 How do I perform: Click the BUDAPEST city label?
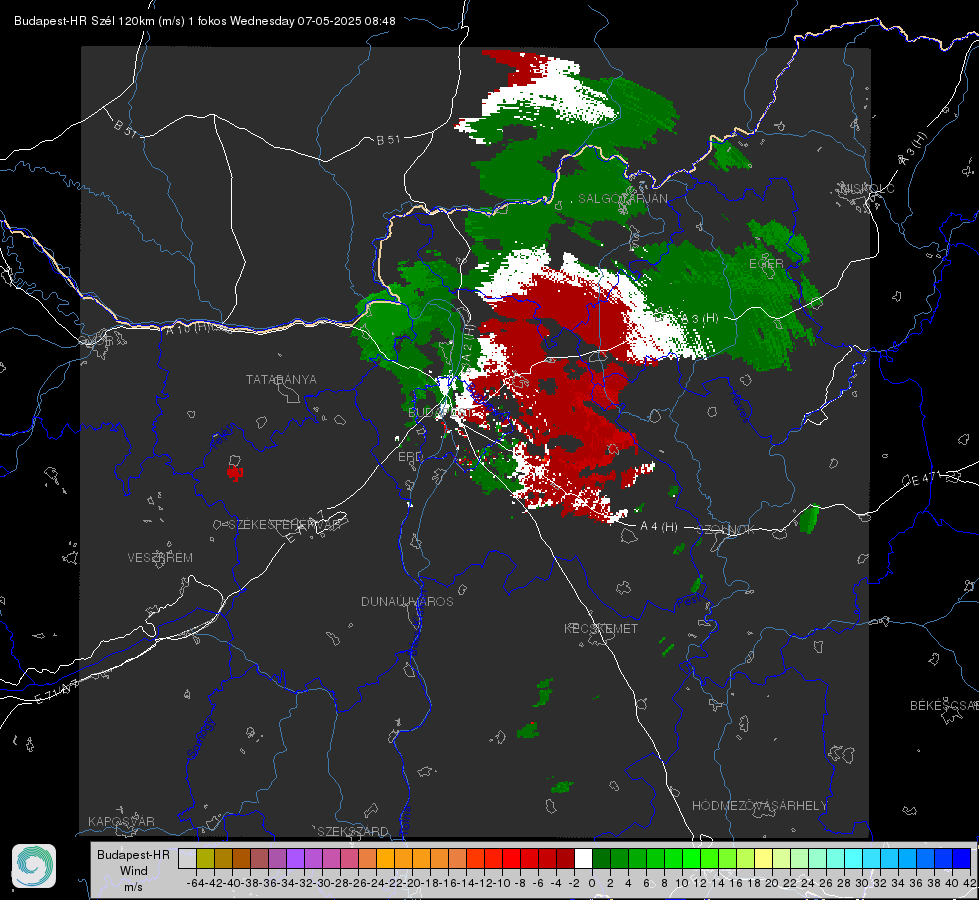pos(438,413)
